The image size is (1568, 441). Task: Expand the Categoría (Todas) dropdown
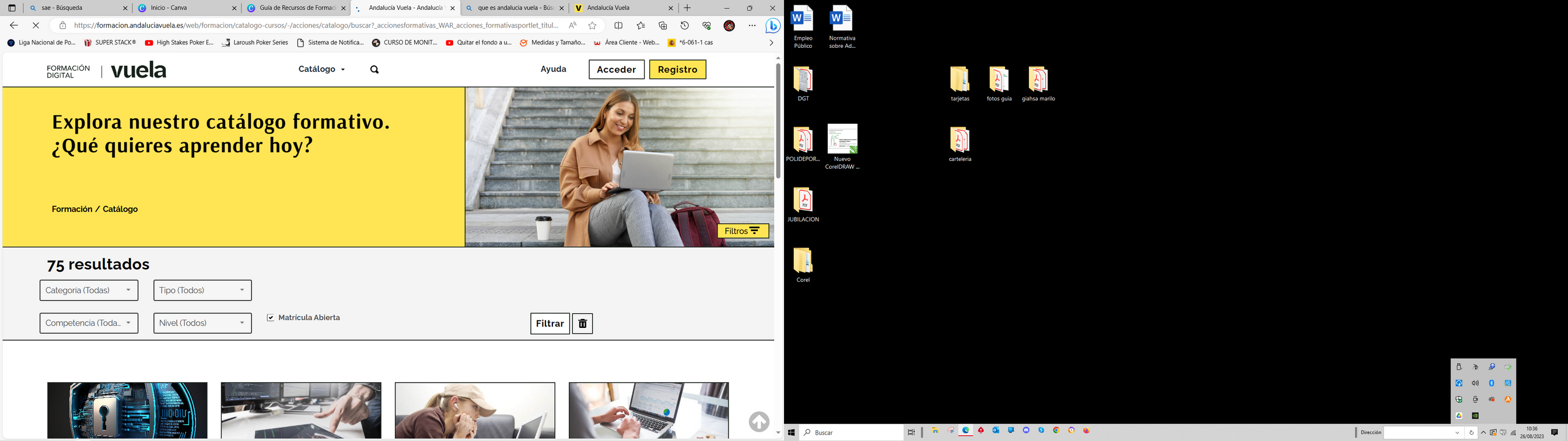pos(89,290)
